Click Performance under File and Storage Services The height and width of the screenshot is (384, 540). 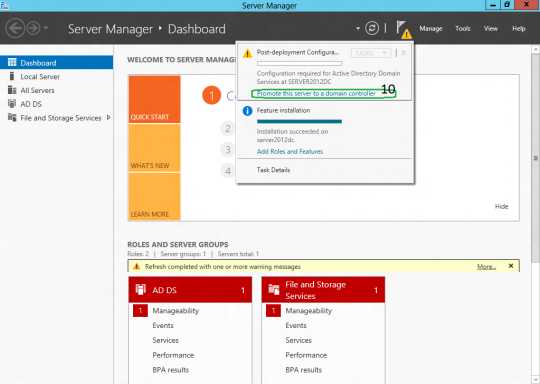306,355
